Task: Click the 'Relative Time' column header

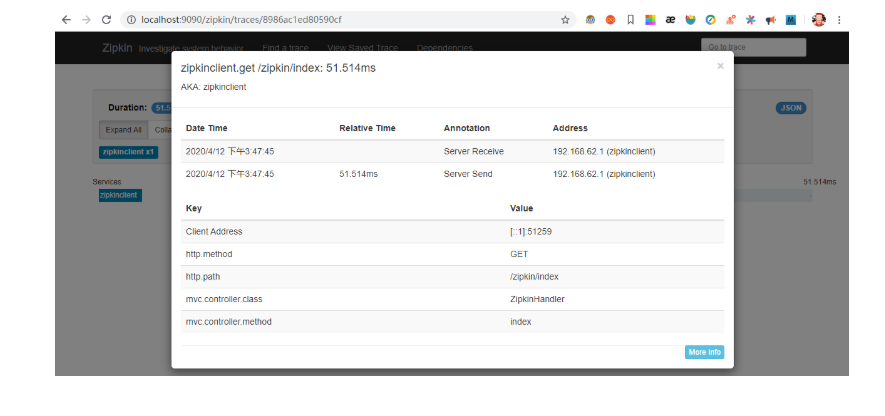Action: pyautogui.click(x=367, y=128)
